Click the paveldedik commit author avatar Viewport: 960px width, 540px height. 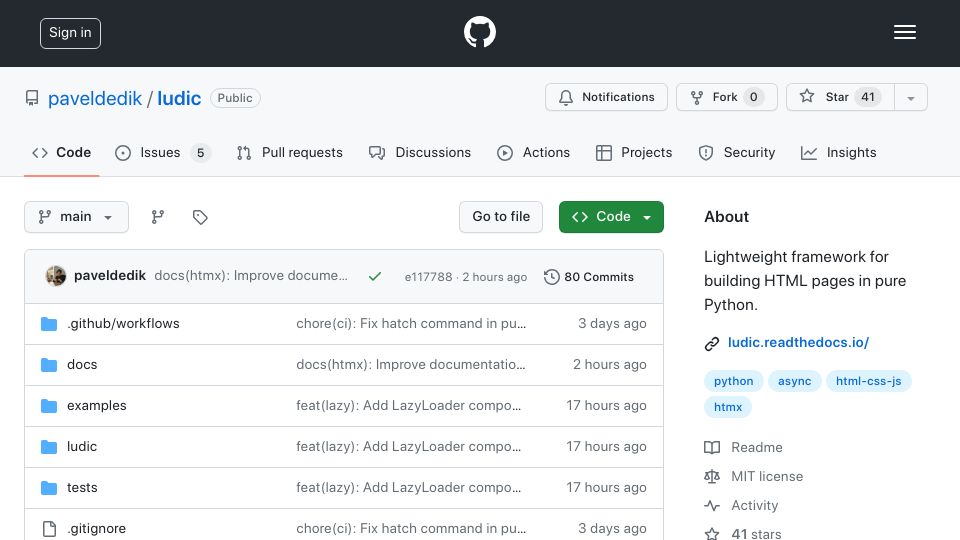point(56,276)
